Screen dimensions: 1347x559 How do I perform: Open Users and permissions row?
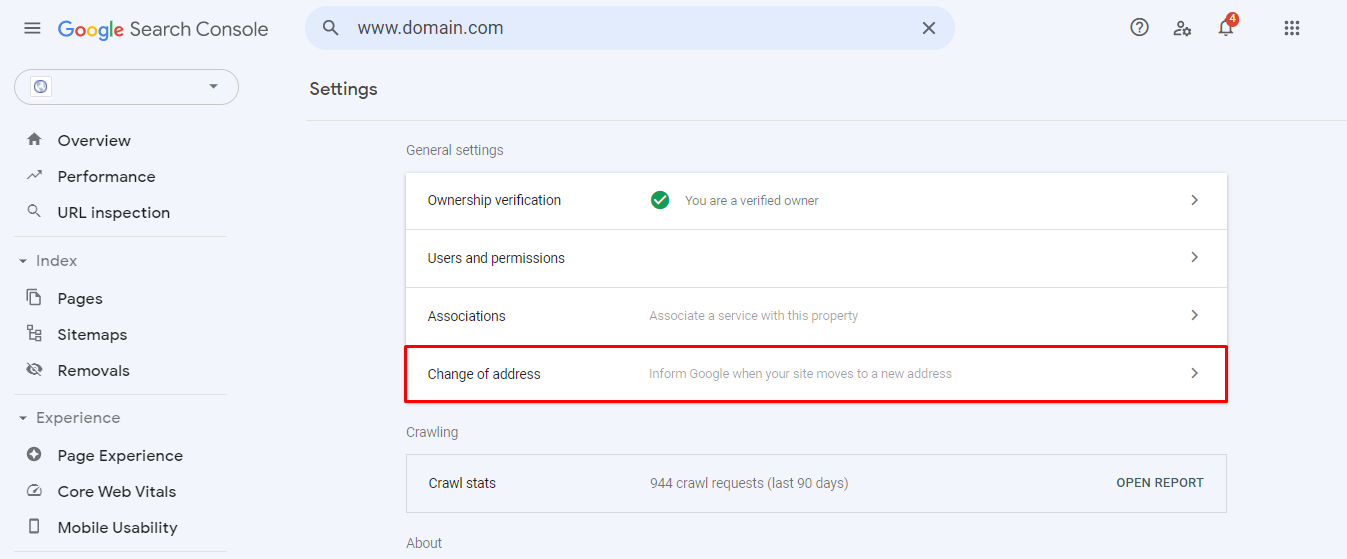(815, 258)
